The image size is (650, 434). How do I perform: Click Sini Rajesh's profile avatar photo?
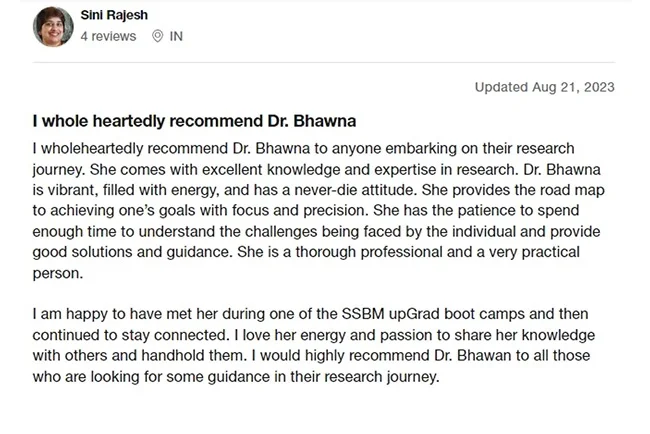point(53,27)
